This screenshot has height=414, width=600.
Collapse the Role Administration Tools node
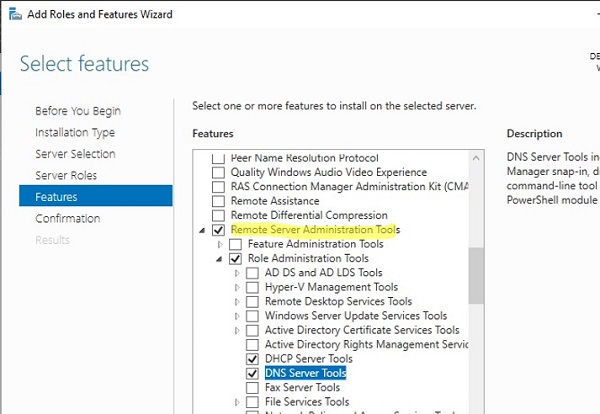click(221, 258)
